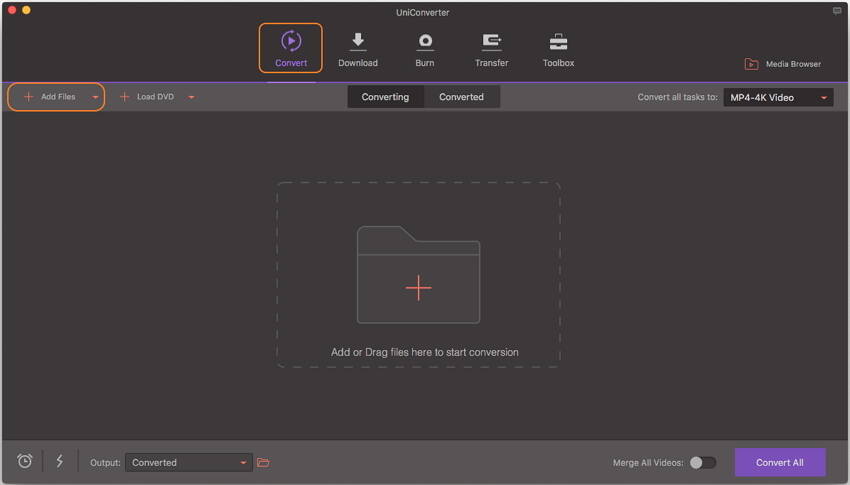The height and width of the screenshot is (485, 850).
Task: Close the UniConverter window
Action: point(12,10)
